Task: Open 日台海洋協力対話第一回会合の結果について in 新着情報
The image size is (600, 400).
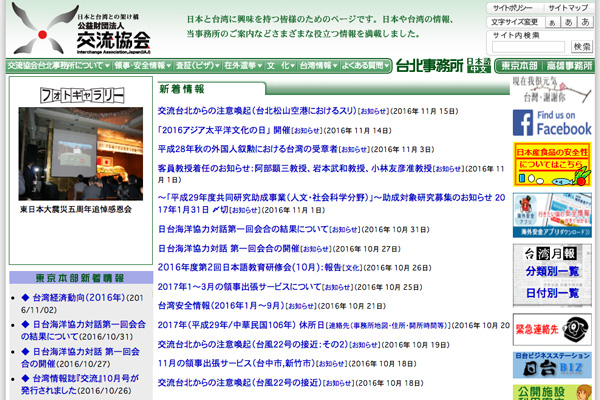Action: tap(243, 229)
